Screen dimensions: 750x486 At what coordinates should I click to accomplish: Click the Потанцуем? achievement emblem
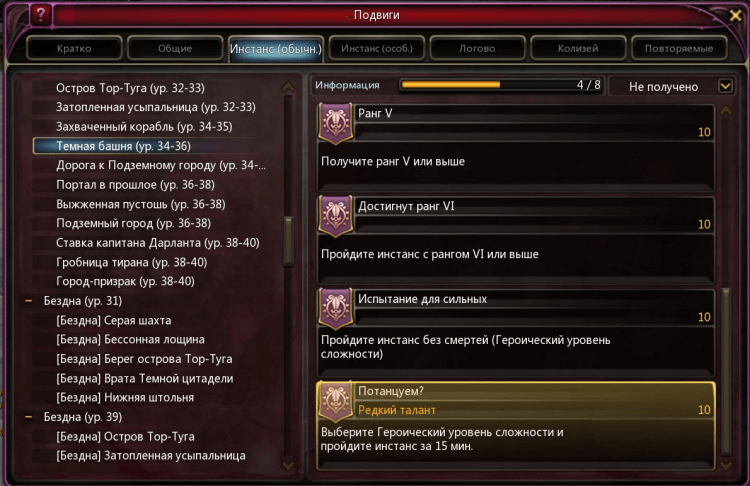coord(336,402)
